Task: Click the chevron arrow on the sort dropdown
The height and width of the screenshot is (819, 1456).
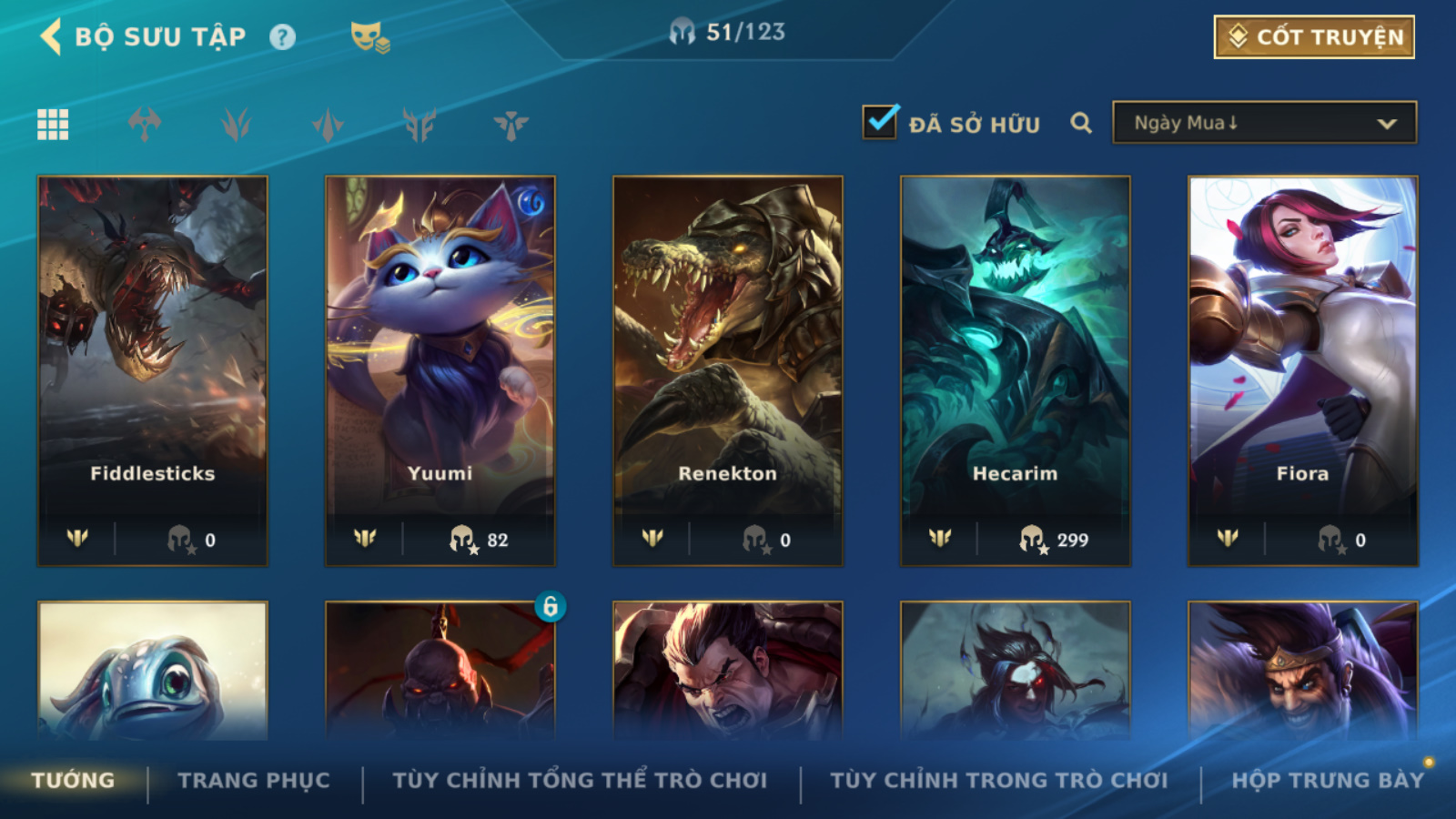Action: click(1387, 124)
